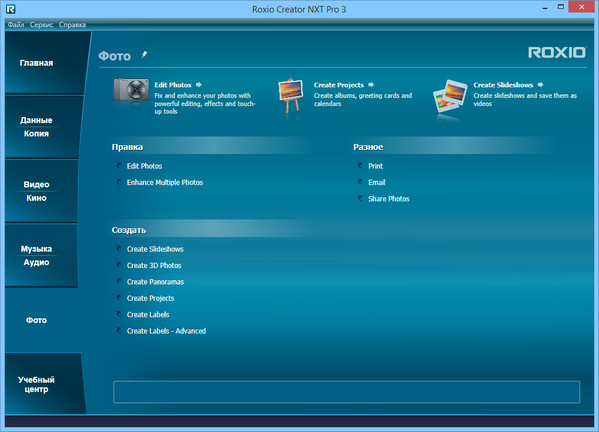599x432 pixels.
Task: Close the Roxio Creator NXT Pro window
Action: [581, 7]
